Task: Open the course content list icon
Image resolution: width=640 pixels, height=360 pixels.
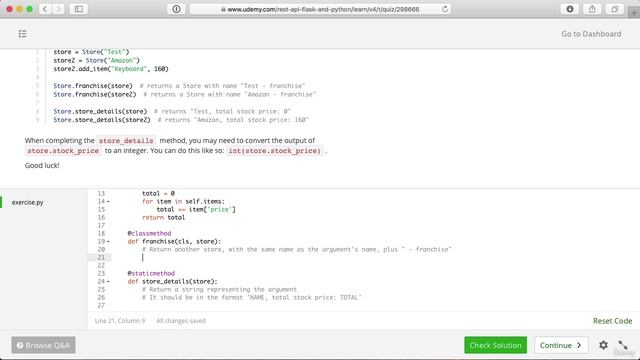Action: click(22, 34)
